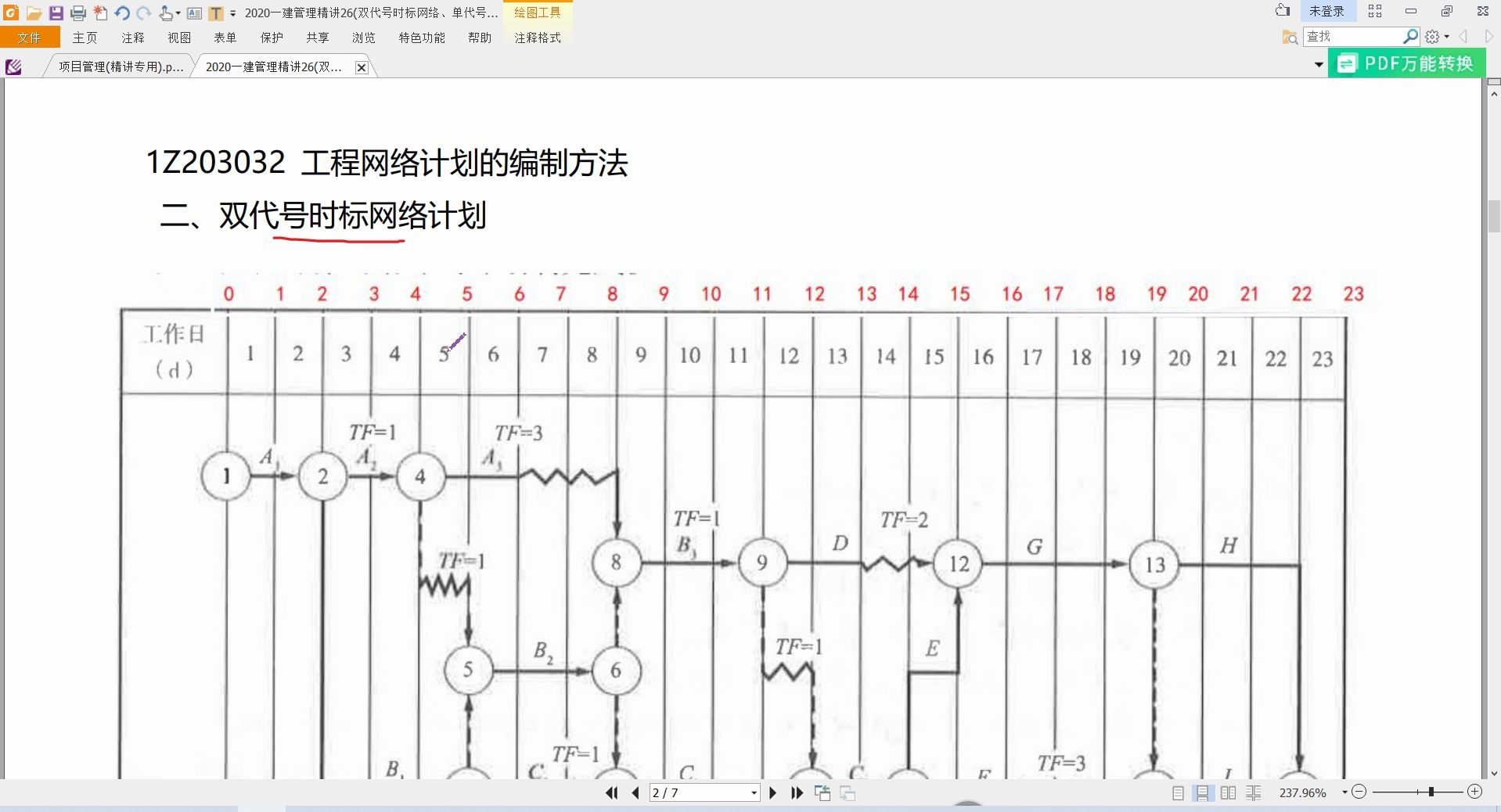Image resolution: width=1501 pixels, height=812 pixels.
Task: Select the hand touch mode tool
Action: 166,13
